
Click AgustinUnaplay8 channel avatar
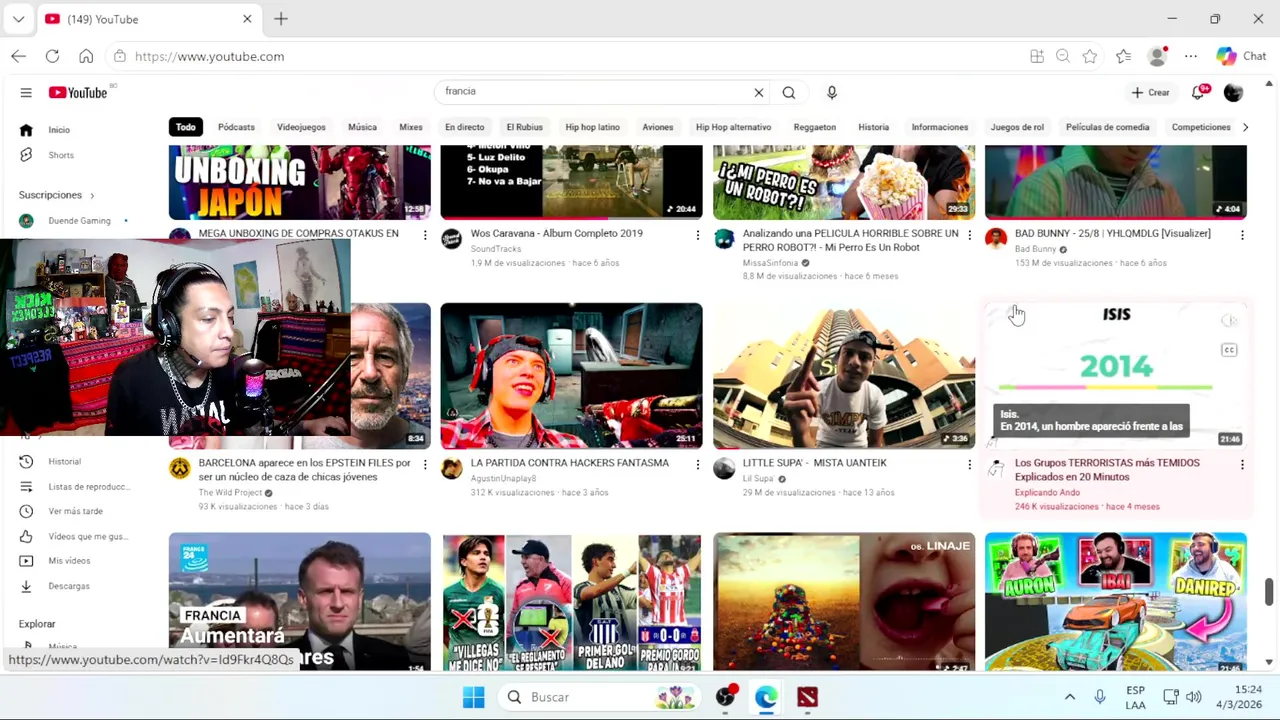[x=451, y=469]
